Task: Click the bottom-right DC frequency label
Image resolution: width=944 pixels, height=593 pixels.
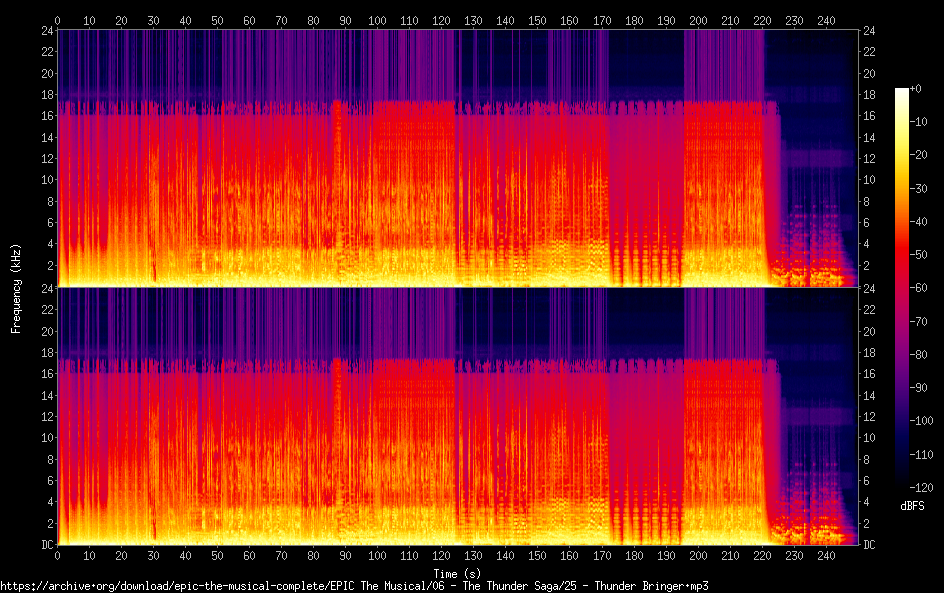Action: (870, 545)
